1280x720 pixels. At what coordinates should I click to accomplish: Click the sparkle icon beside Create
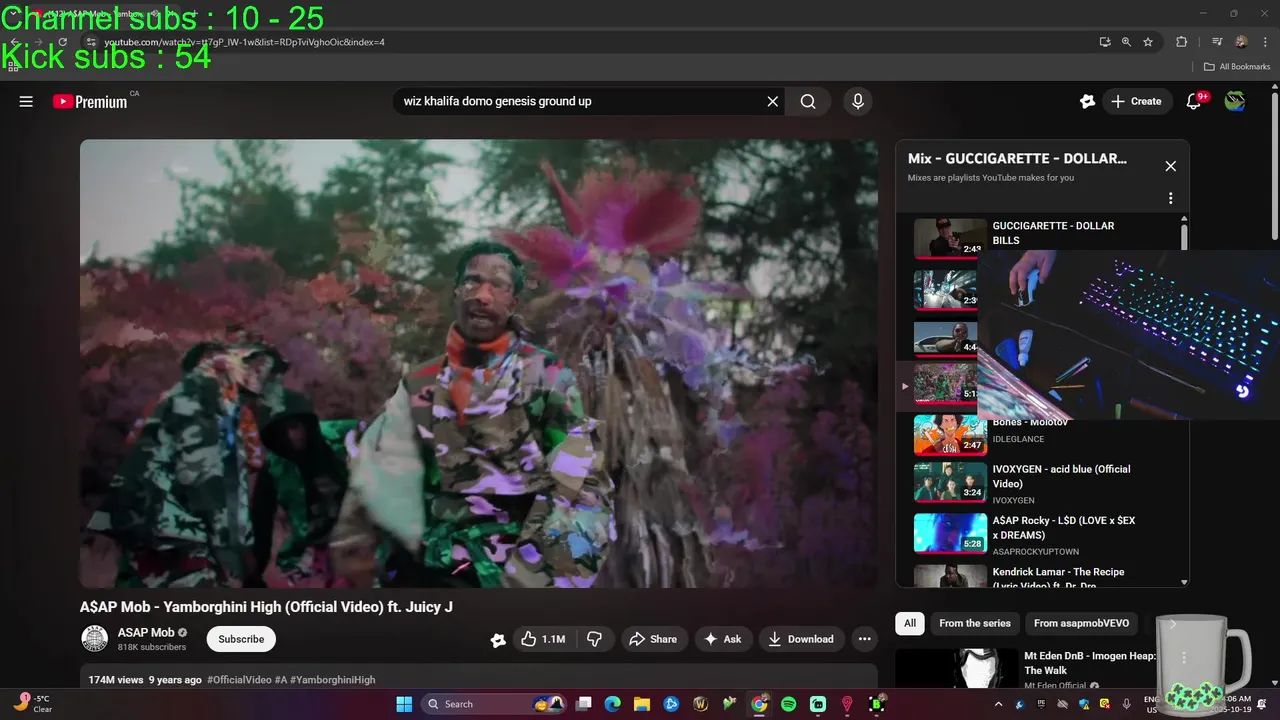(x=1087, y=101)
